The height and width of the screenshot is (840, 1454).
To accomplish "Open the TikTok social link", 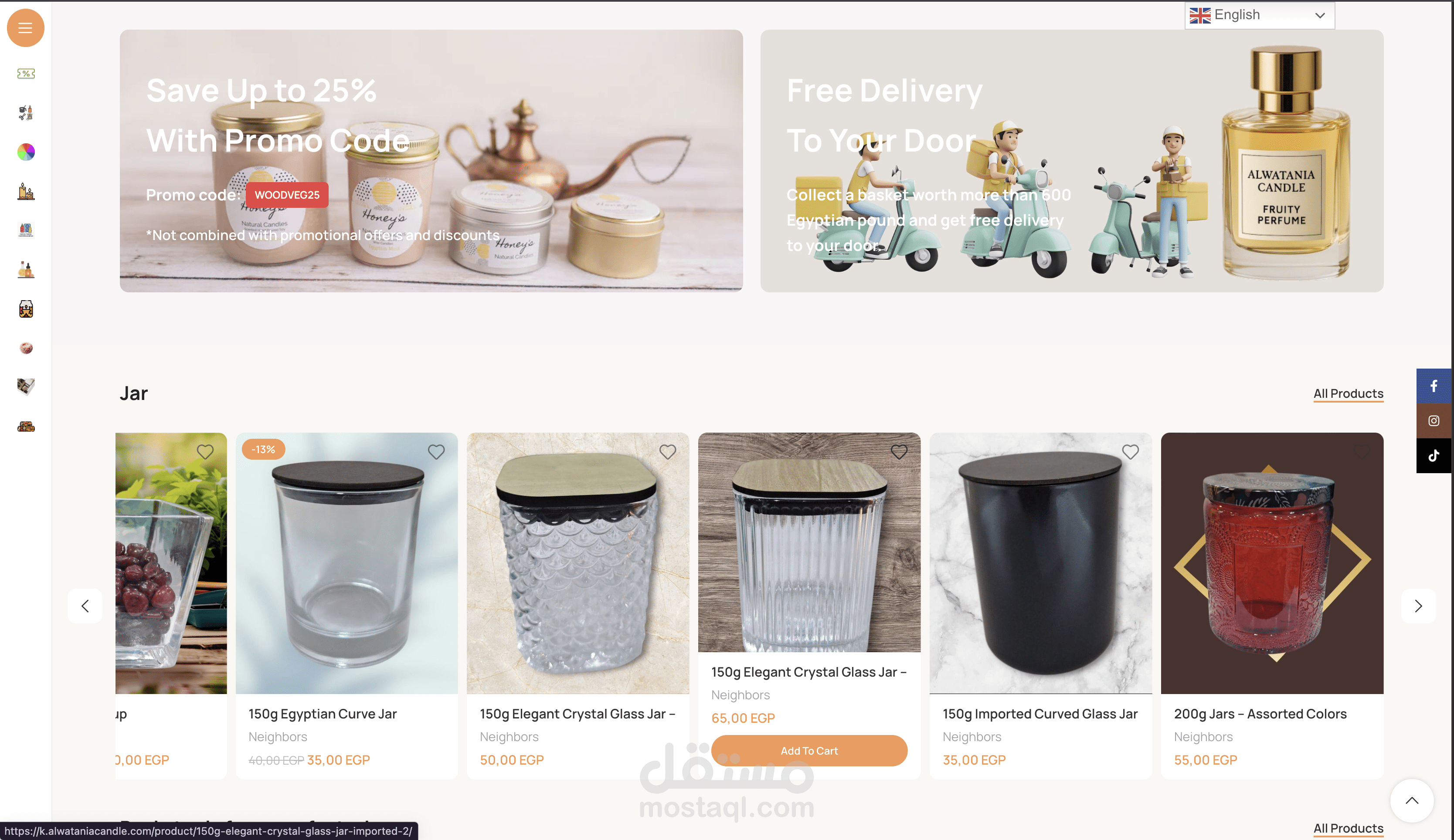I will point(1433,456).
